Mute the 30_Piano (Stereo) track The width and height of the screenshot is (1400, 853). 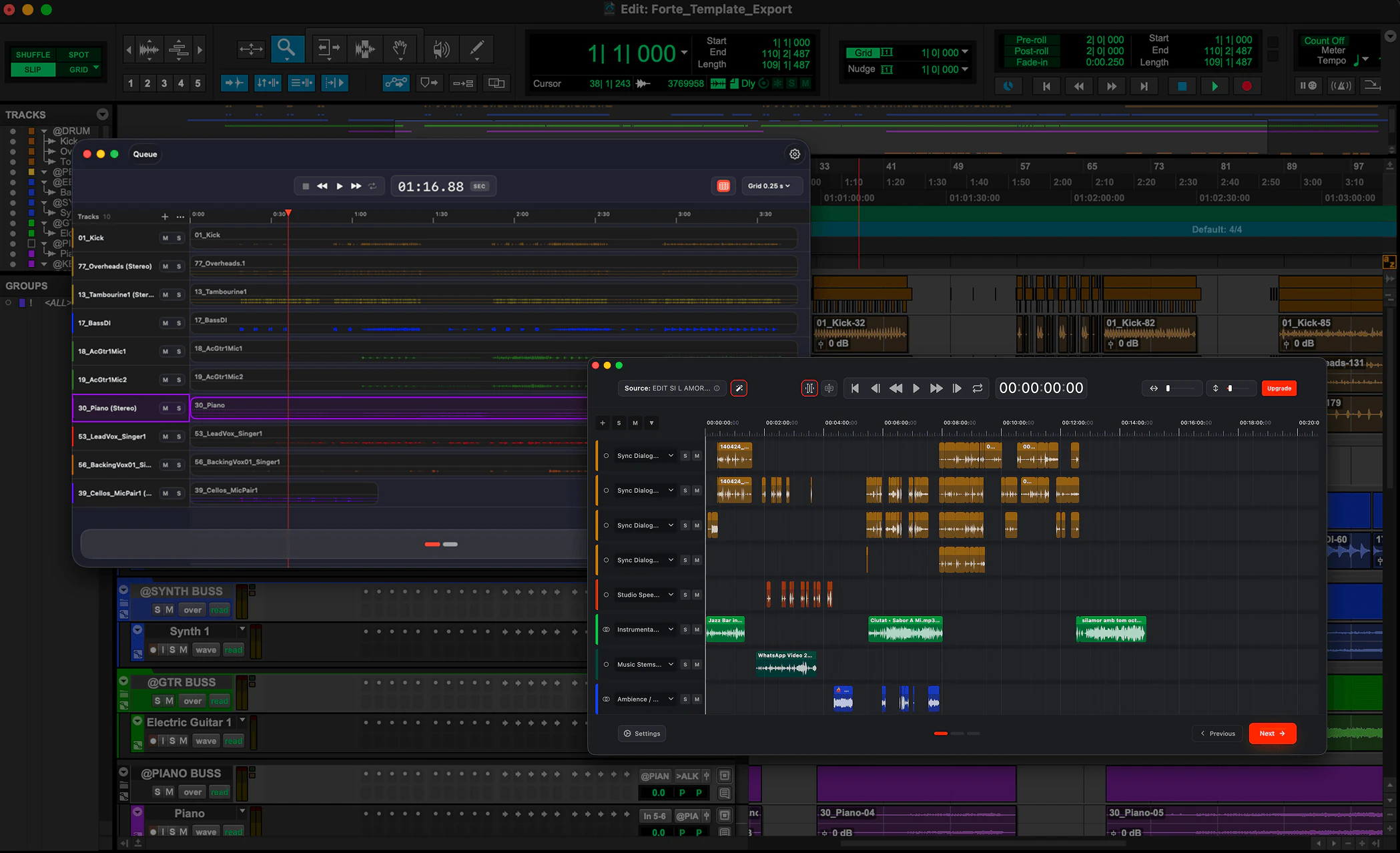point(165,408)
